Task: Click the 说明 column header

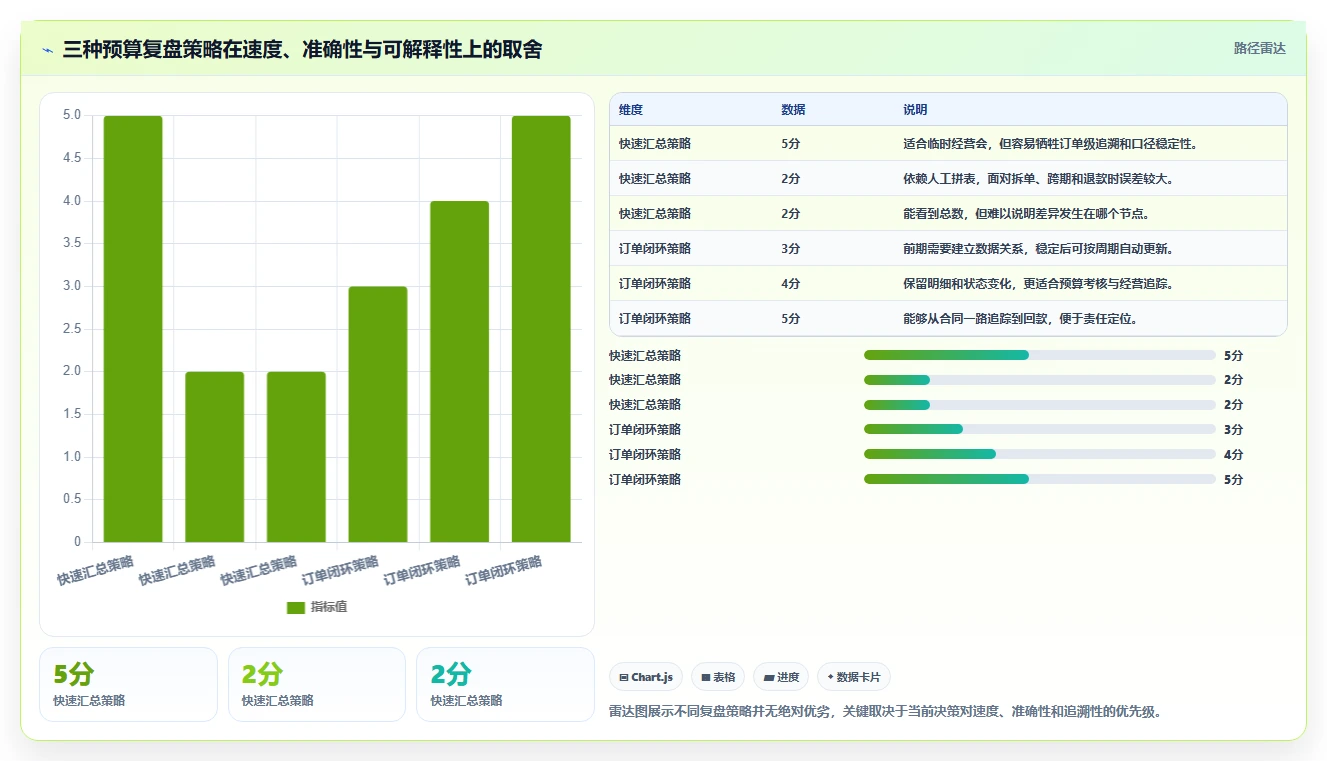Action: click(x=915, y=110)
